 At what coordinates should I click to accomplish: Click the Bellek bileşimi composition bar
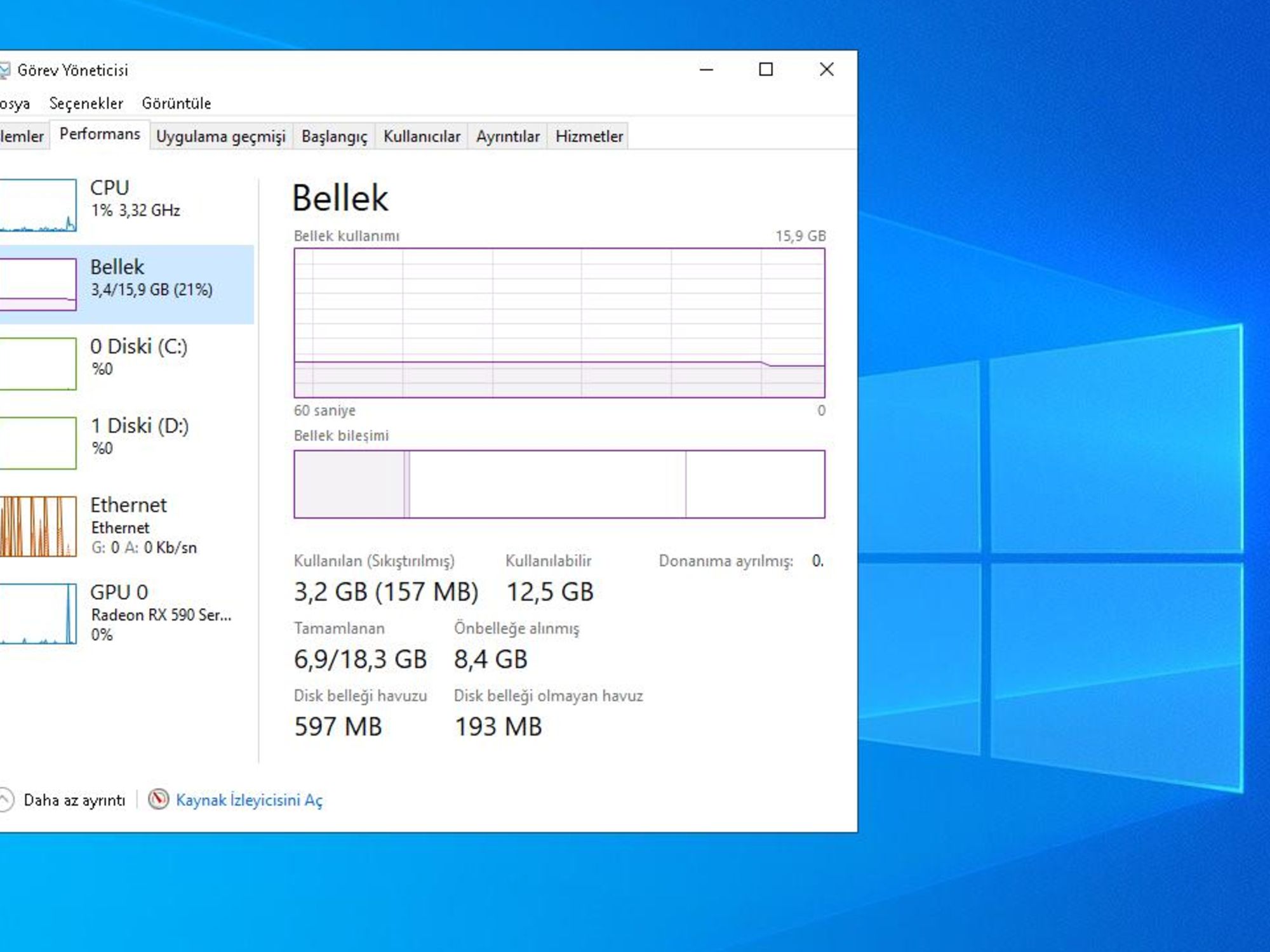559,484
